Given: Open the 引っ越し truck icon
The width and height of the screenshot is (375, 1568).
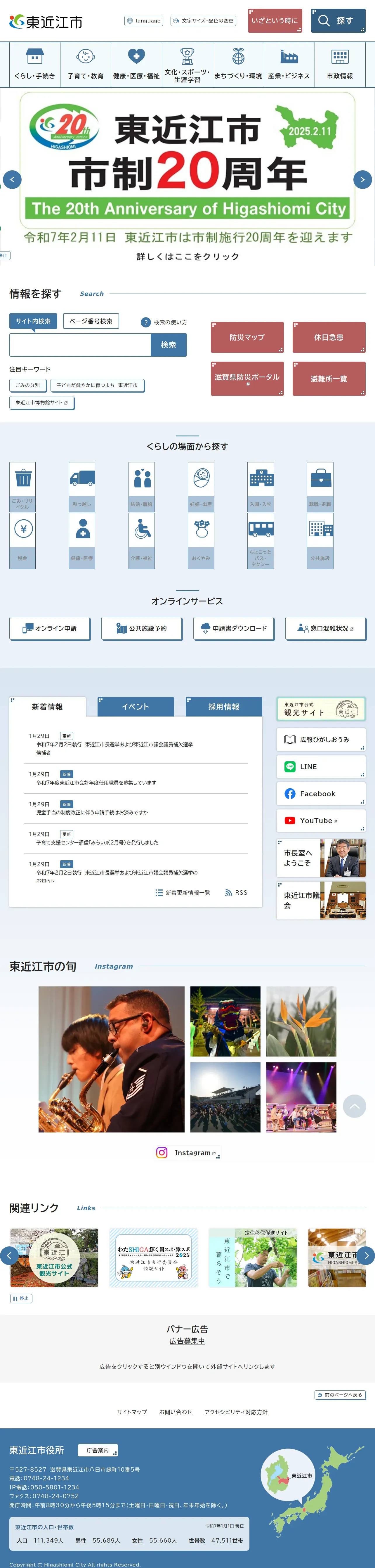Looking at the screenshot, I should [x=81, y=486].
